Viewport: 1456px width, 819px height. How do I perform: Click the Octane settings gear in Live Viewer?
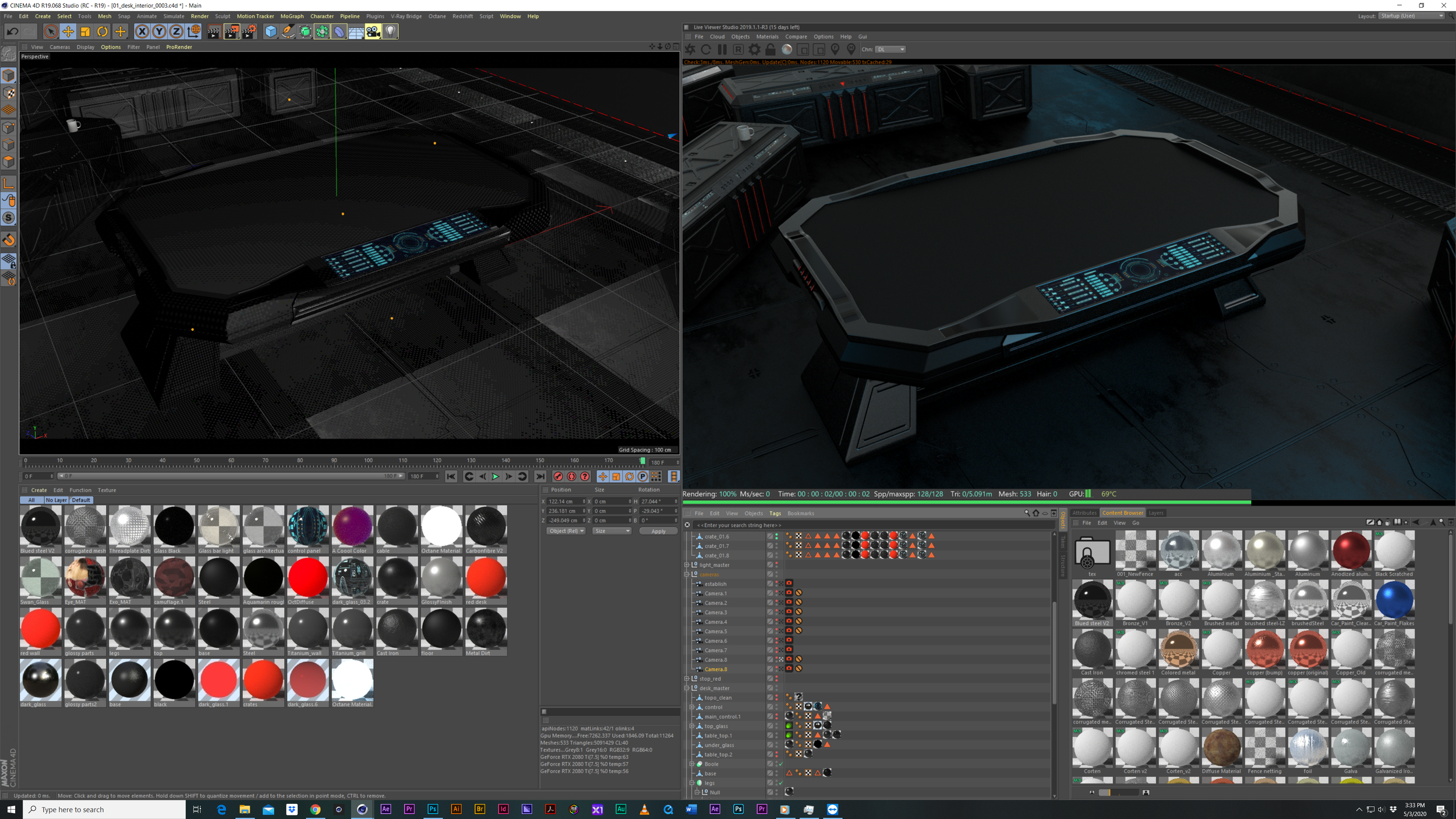(754, 50)
